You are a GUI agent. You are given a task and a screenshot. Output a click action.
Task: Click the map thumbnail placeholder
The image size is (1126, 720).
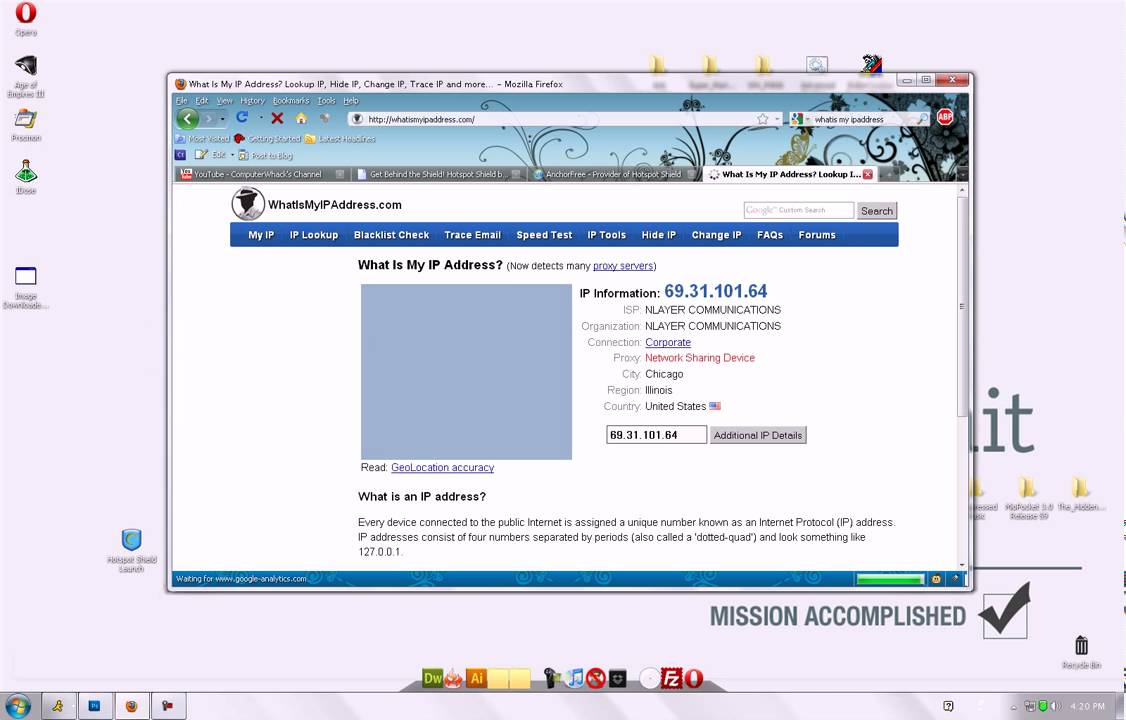(x=466, y=371)
